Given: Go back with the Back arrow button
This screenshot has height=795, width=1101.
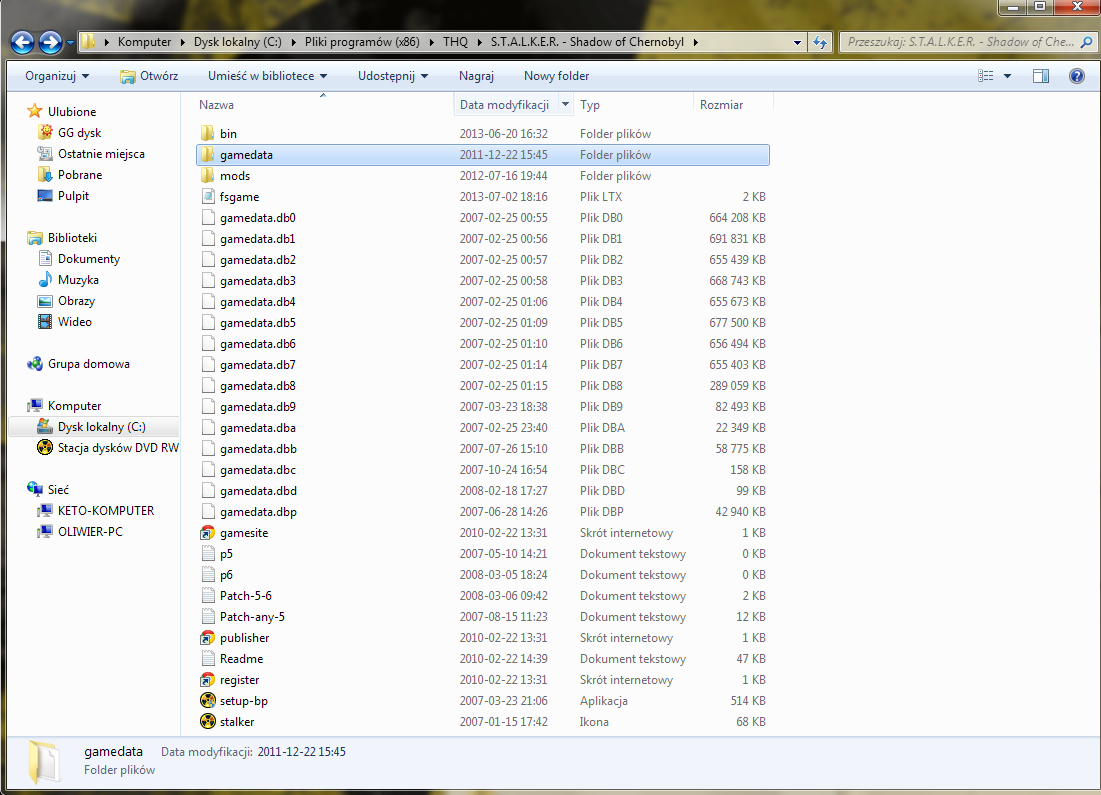Looking at the screenshot, I should click(22, 42).
